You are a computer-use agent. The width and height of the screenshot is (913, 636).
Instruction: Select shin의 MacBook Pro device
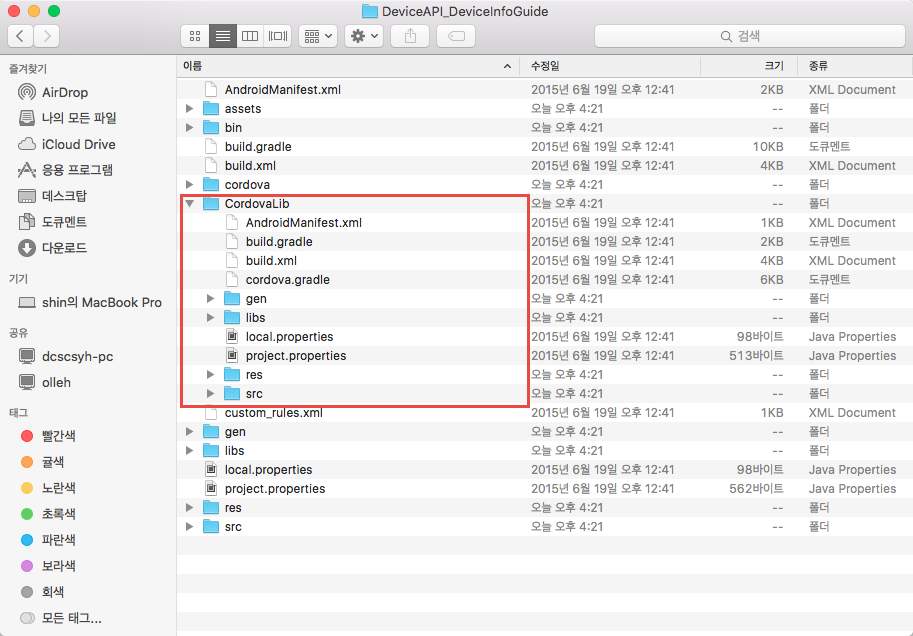click(x=101, y=302)
